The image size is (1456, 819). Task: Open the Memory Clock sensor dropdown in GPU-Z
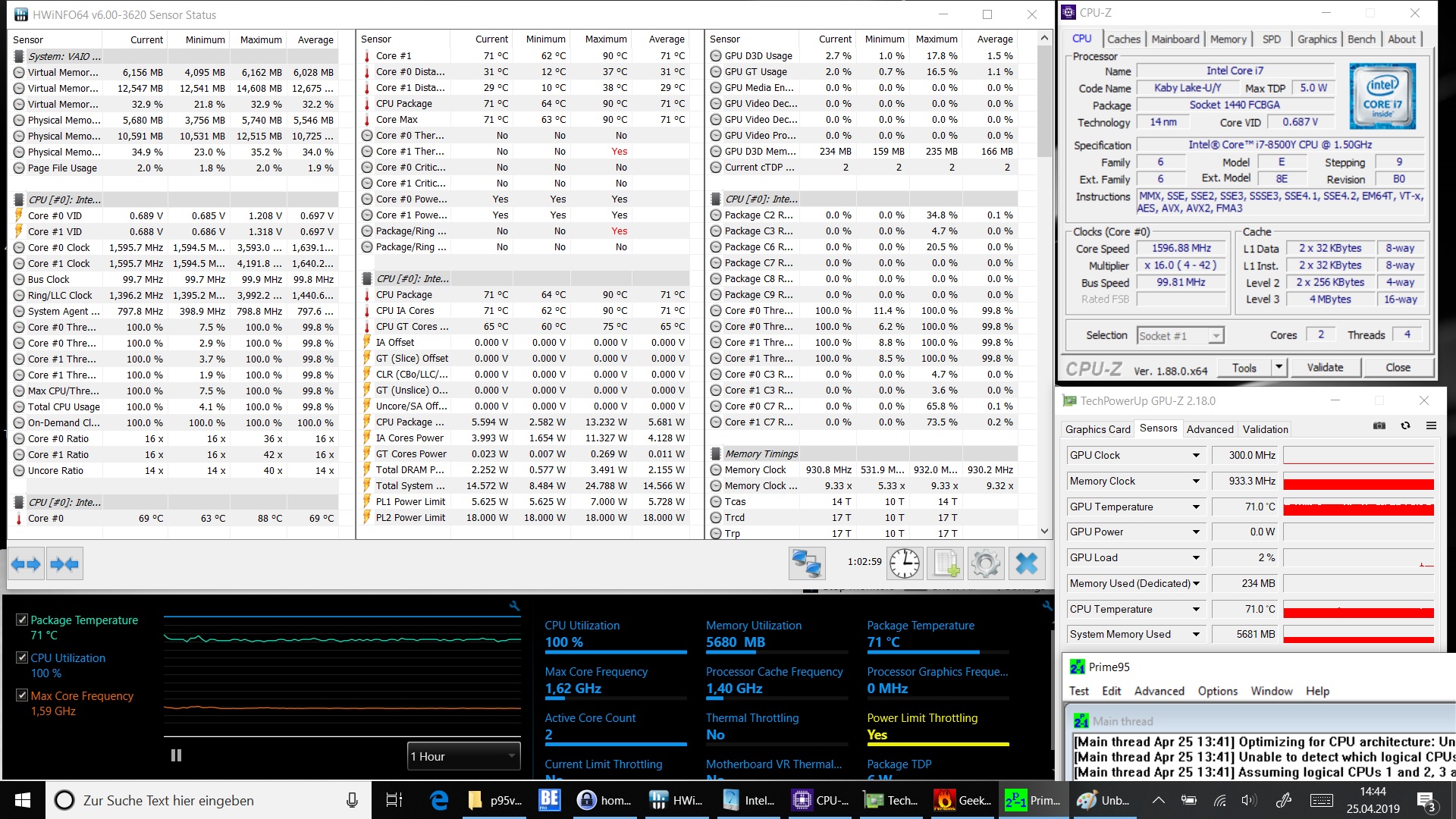coord(1195,481)
